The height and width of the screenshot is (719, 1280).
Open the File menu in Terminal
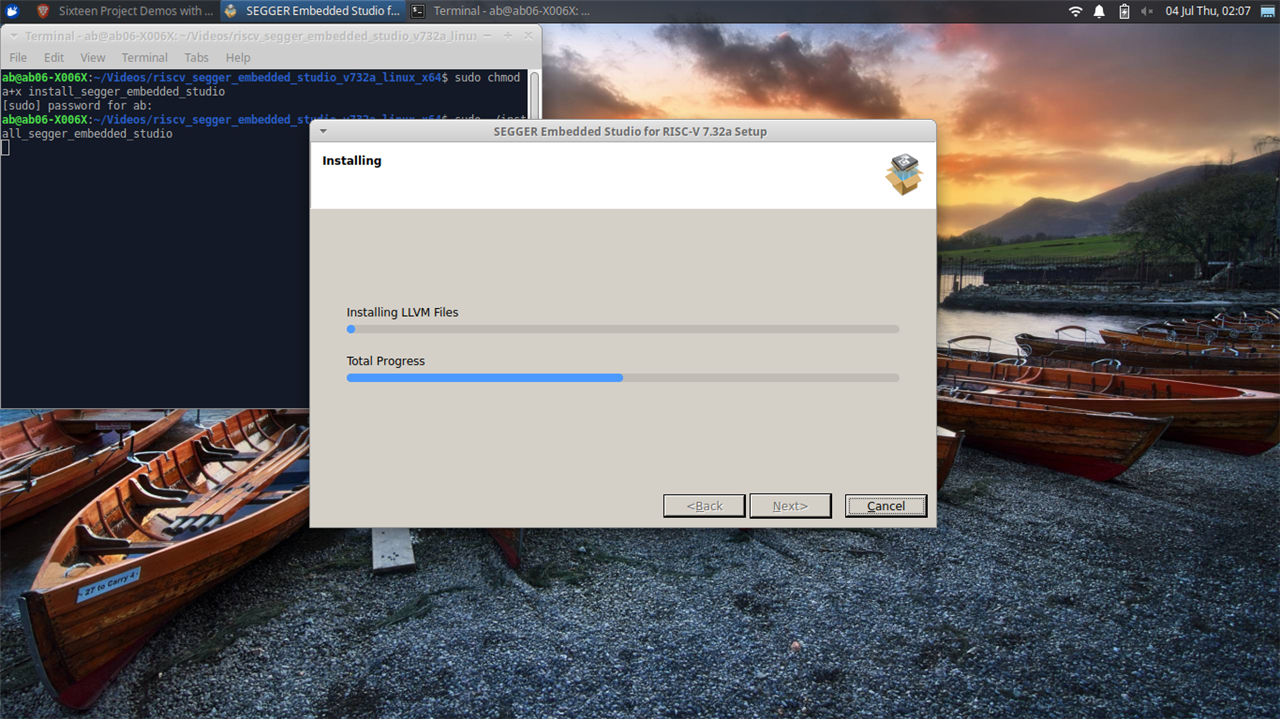tap(18, 57)
